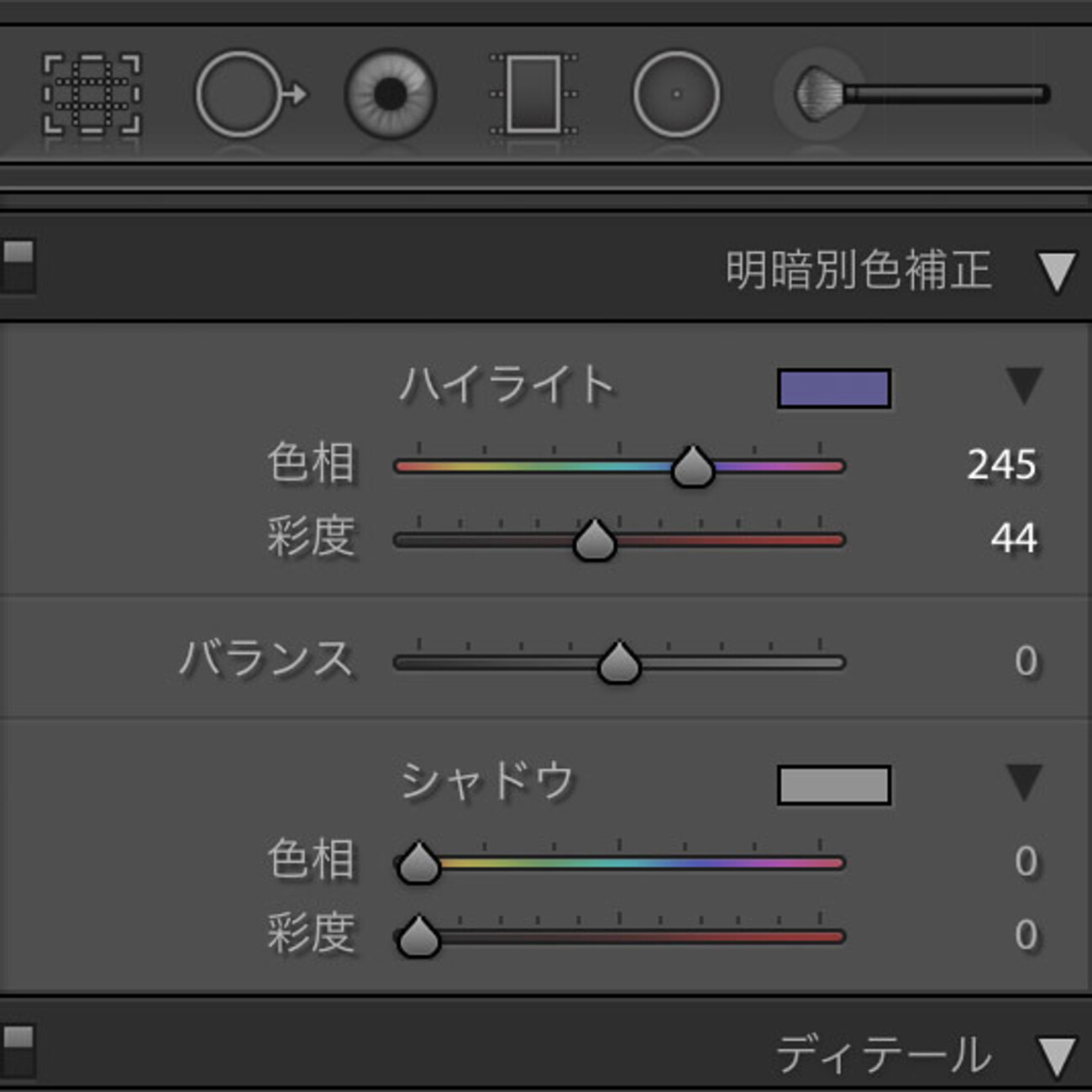The width and height of the screenshot is (1092, 1092).
Task: Toggle the ディテール panel on/off switch
Action: (x=18, y=1050)
